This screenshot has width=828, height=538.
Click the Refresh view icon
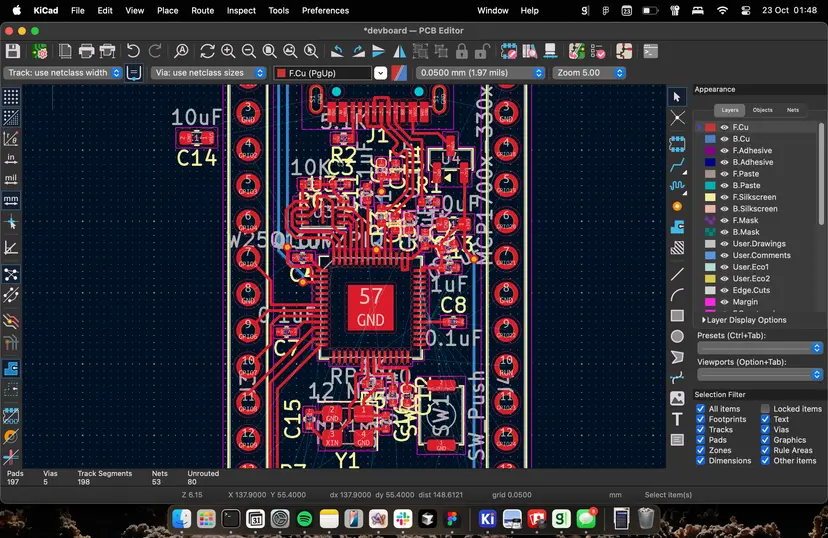207,51
